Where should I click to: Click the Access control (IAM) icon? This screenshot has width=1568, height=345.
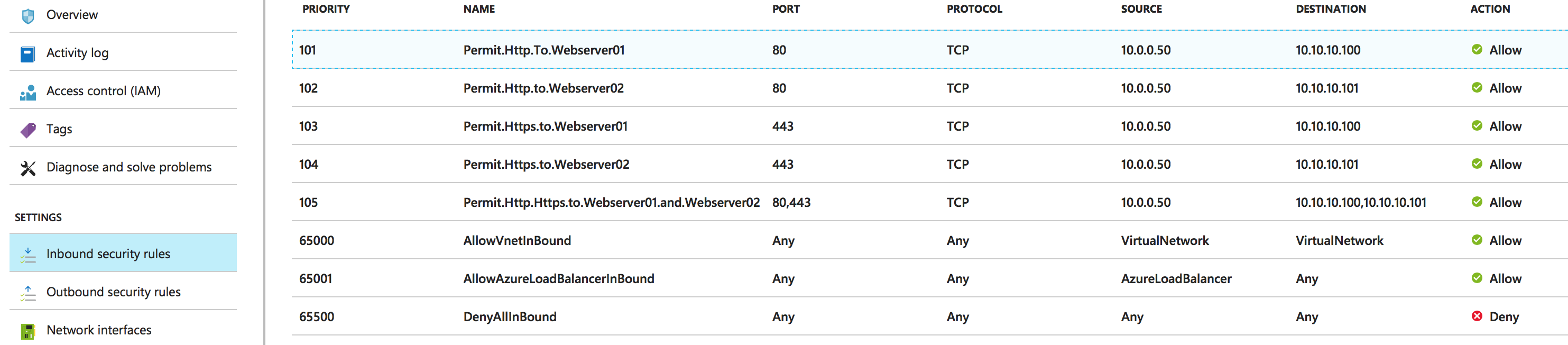click(28, 92)
